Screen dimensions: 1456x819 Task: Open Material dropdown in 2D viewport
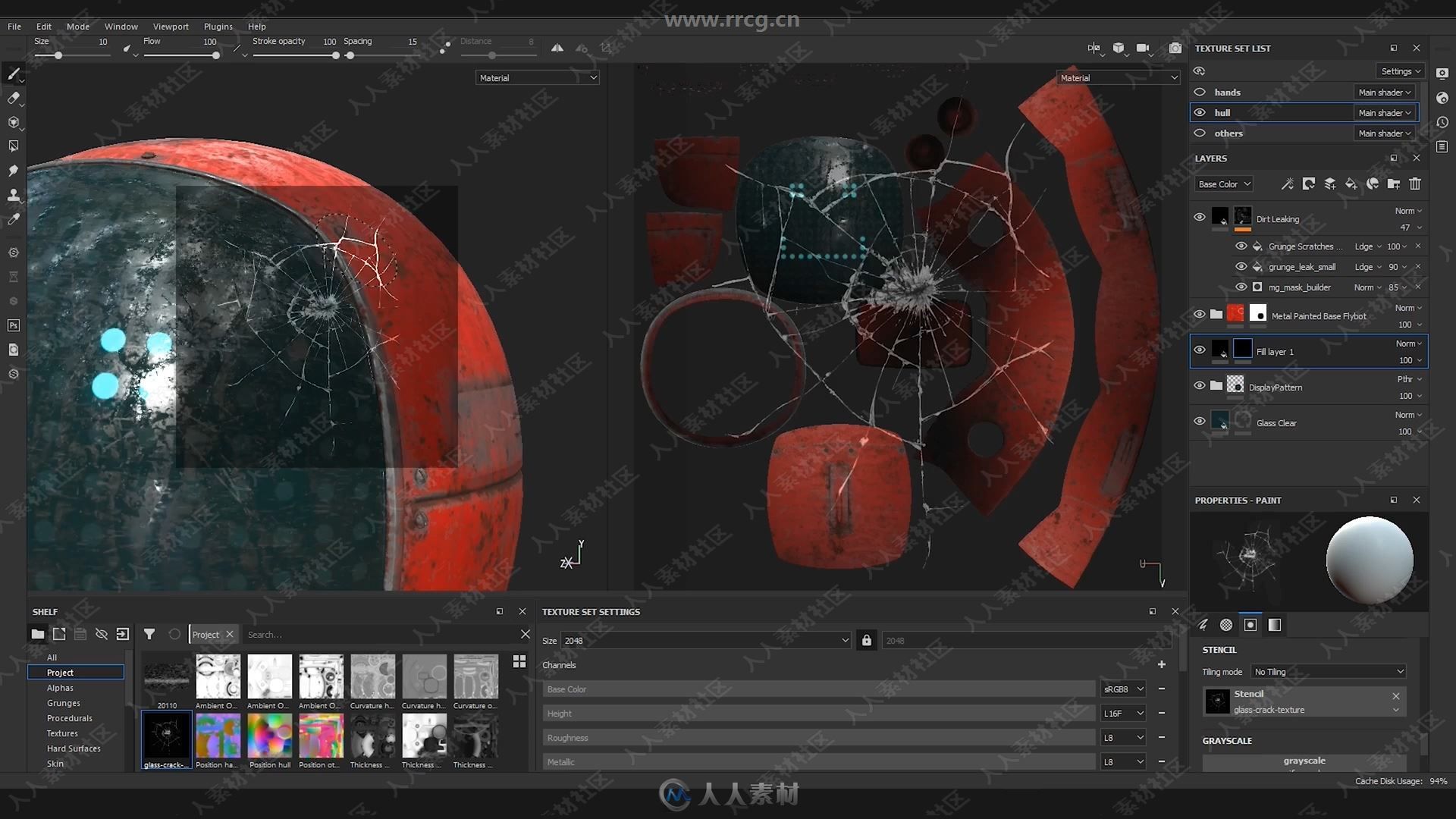pos(1119,77)
